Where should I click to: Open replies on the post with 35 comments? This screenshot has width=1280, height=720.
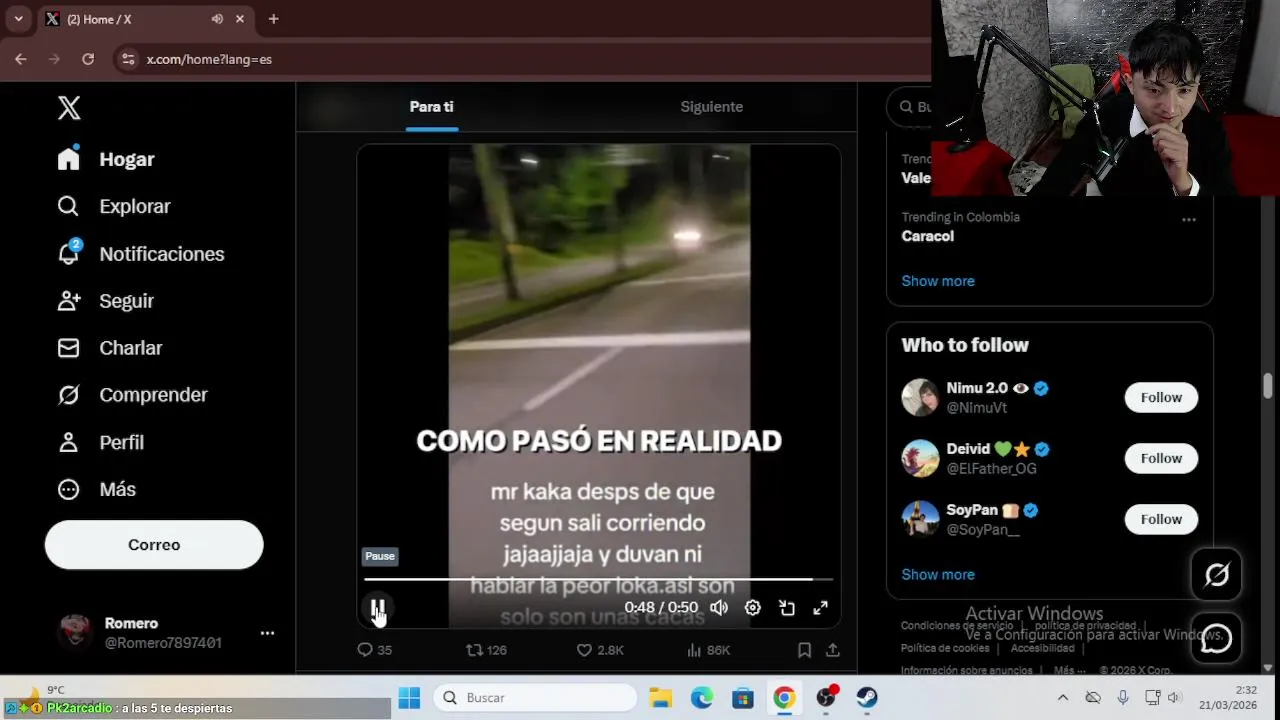click(375, 650)
